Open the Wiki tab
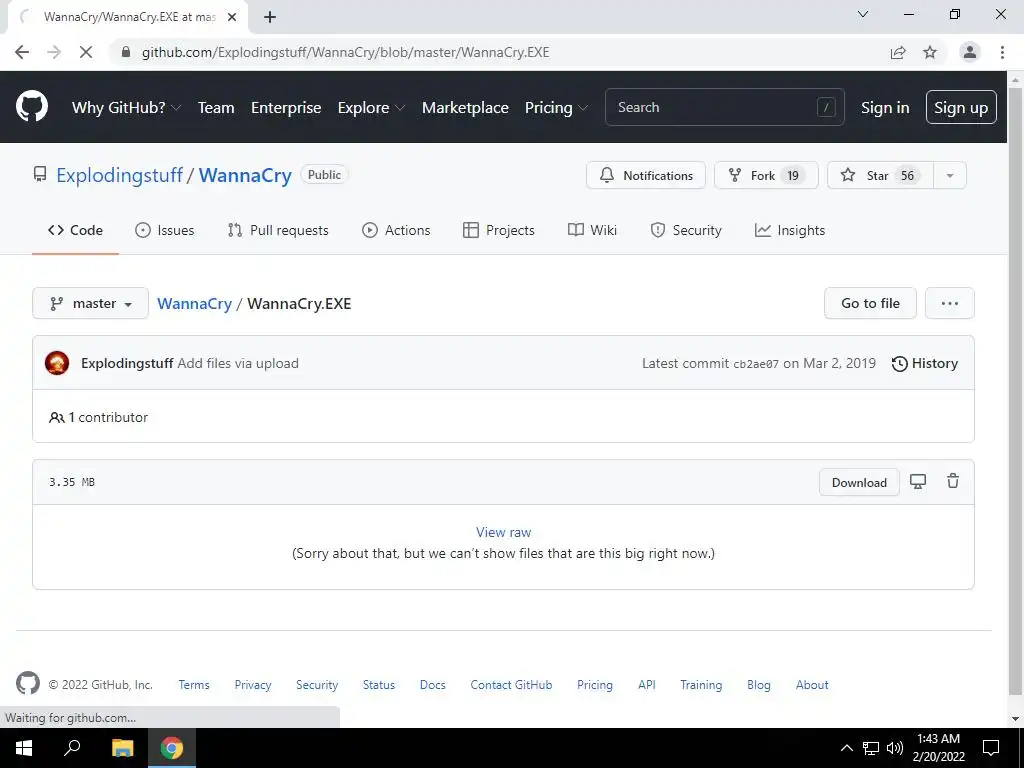 tap(592, 230)
